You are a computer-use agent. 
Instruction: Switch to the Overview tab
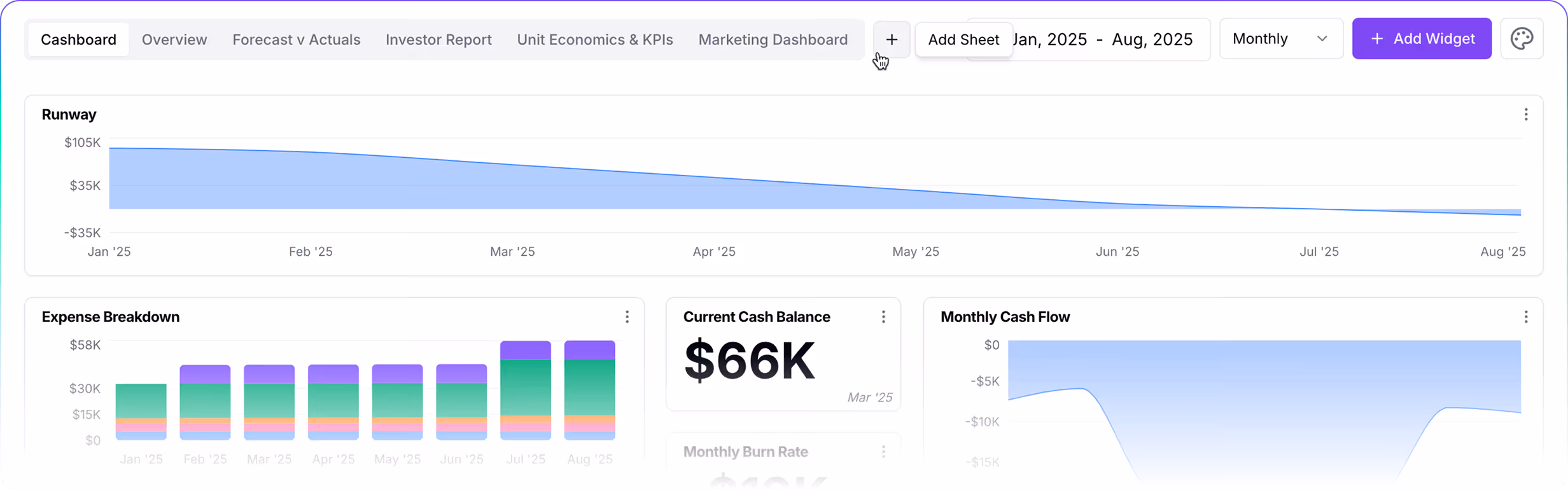(174, 39)
